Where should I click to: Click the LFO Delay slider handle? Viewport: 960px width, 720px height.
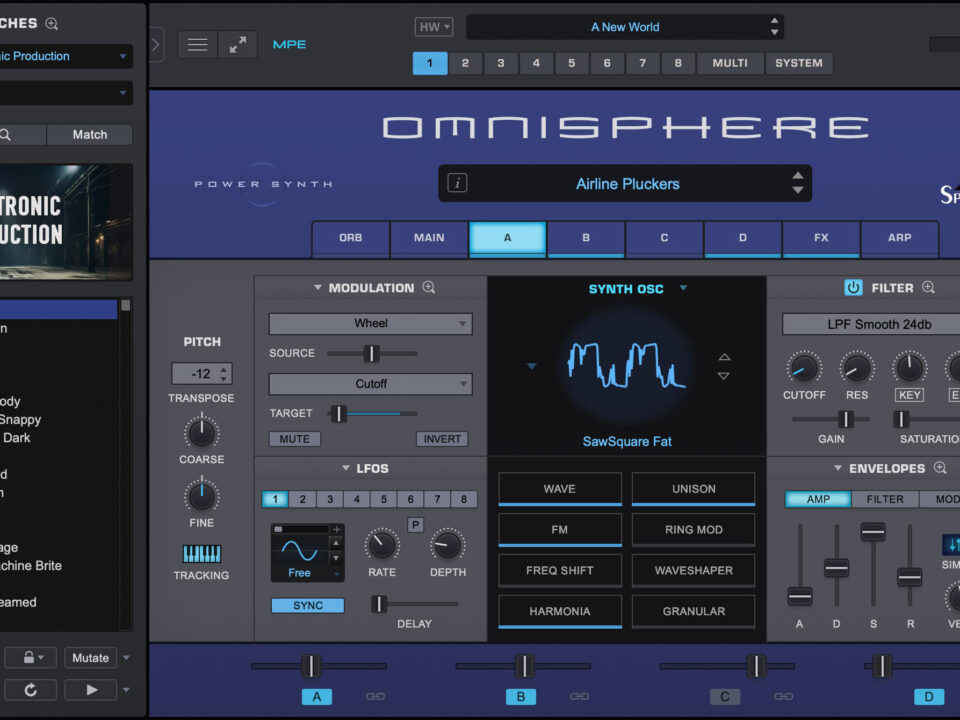coord(379,604)
